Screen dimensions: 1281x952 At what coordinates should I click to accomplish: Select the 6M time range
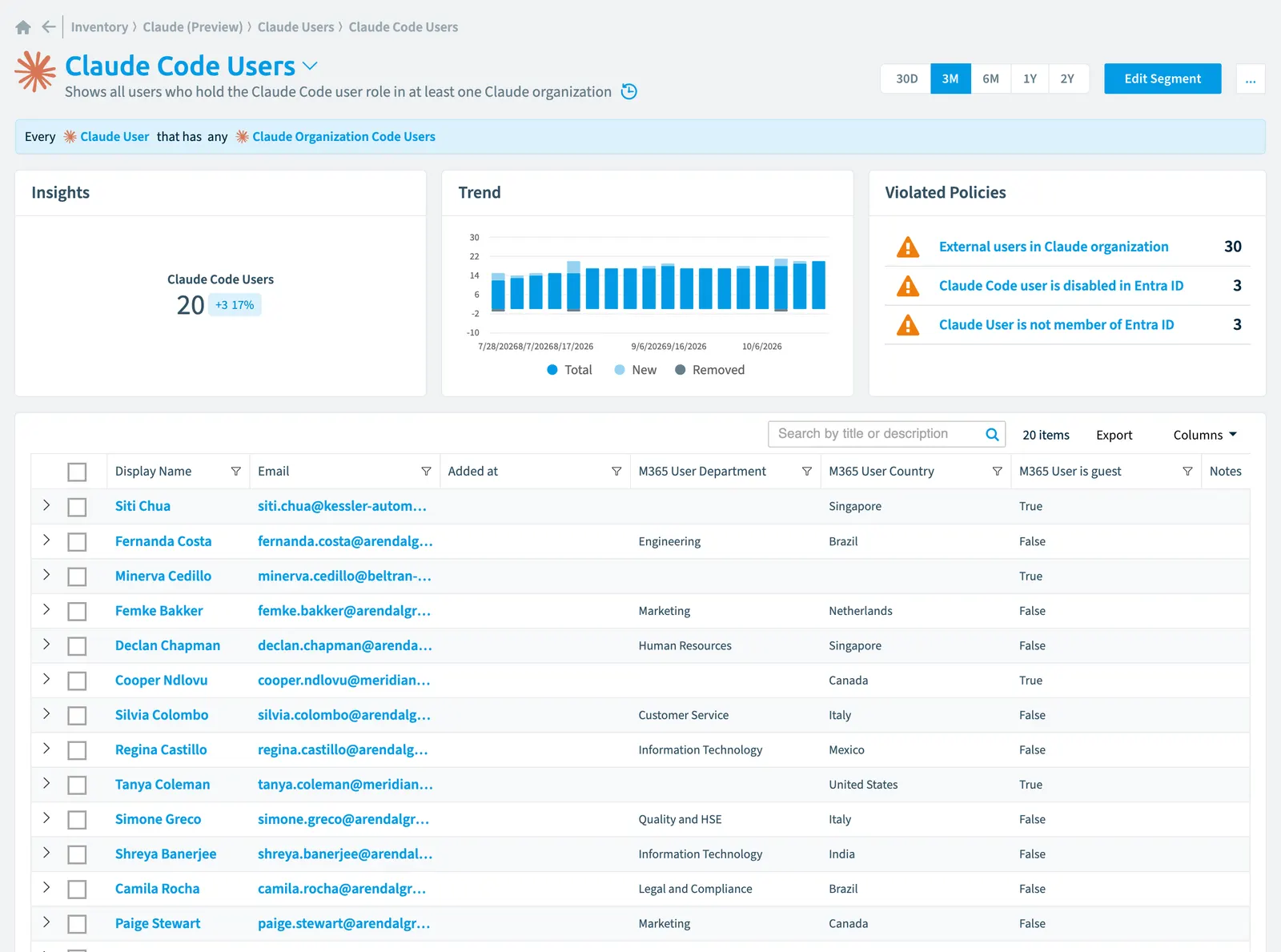click(x=990, y=78)
